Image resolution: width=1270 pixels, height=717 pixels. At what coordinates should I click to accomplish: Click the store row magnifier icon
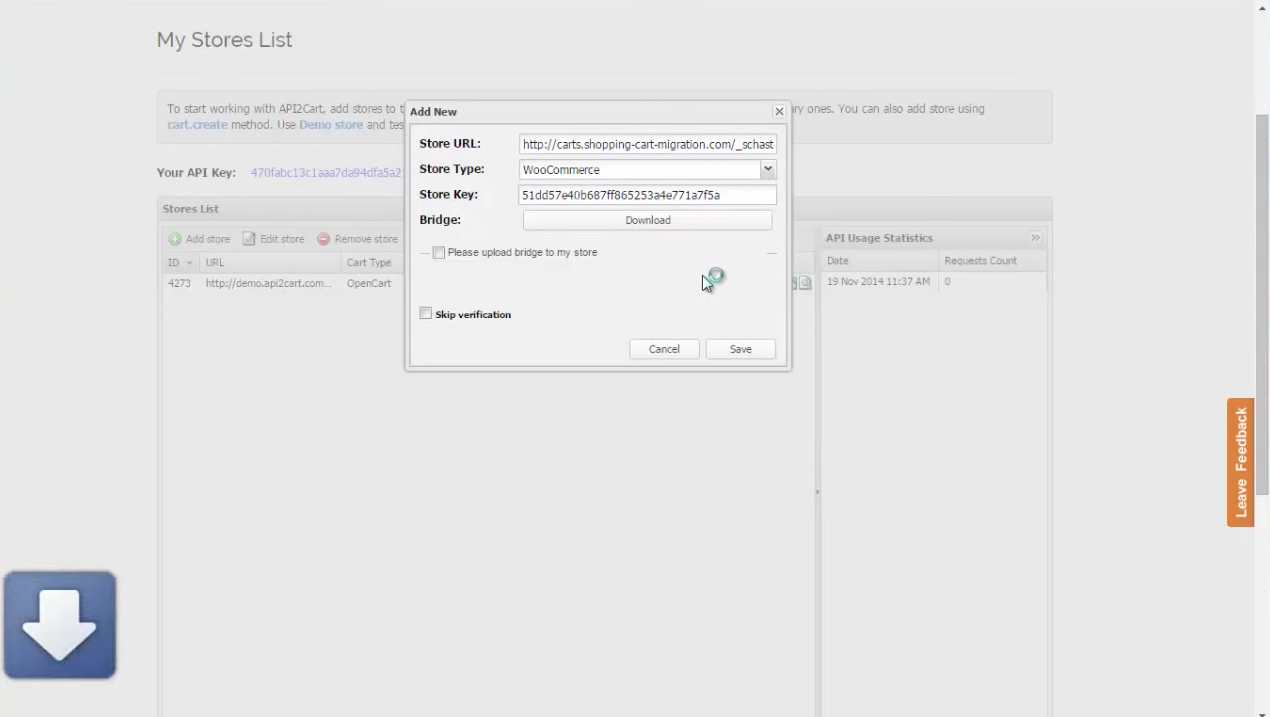point(805,283)
